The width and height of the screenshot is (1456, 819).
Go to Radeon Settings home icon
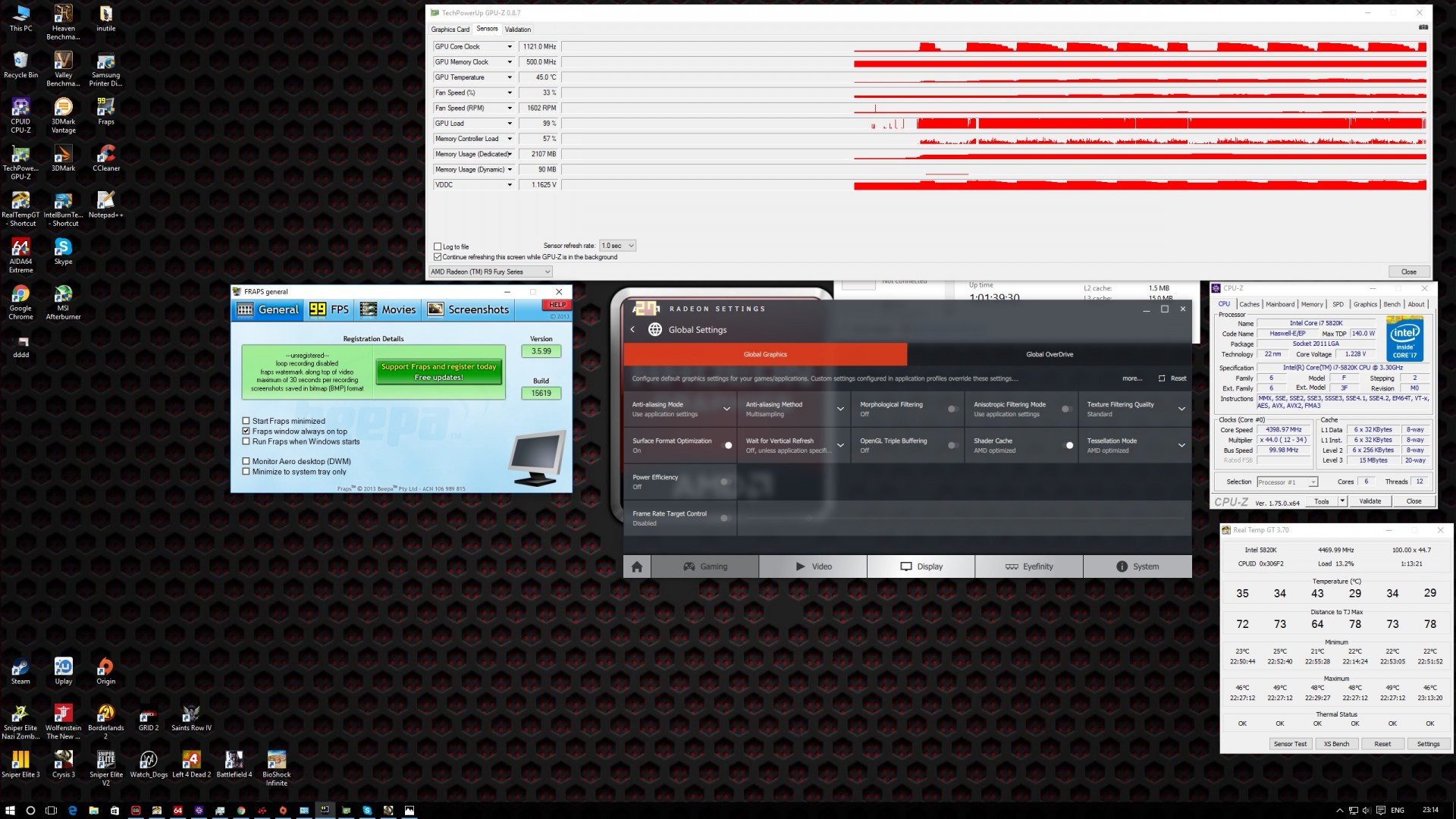(x=637, y=566)
